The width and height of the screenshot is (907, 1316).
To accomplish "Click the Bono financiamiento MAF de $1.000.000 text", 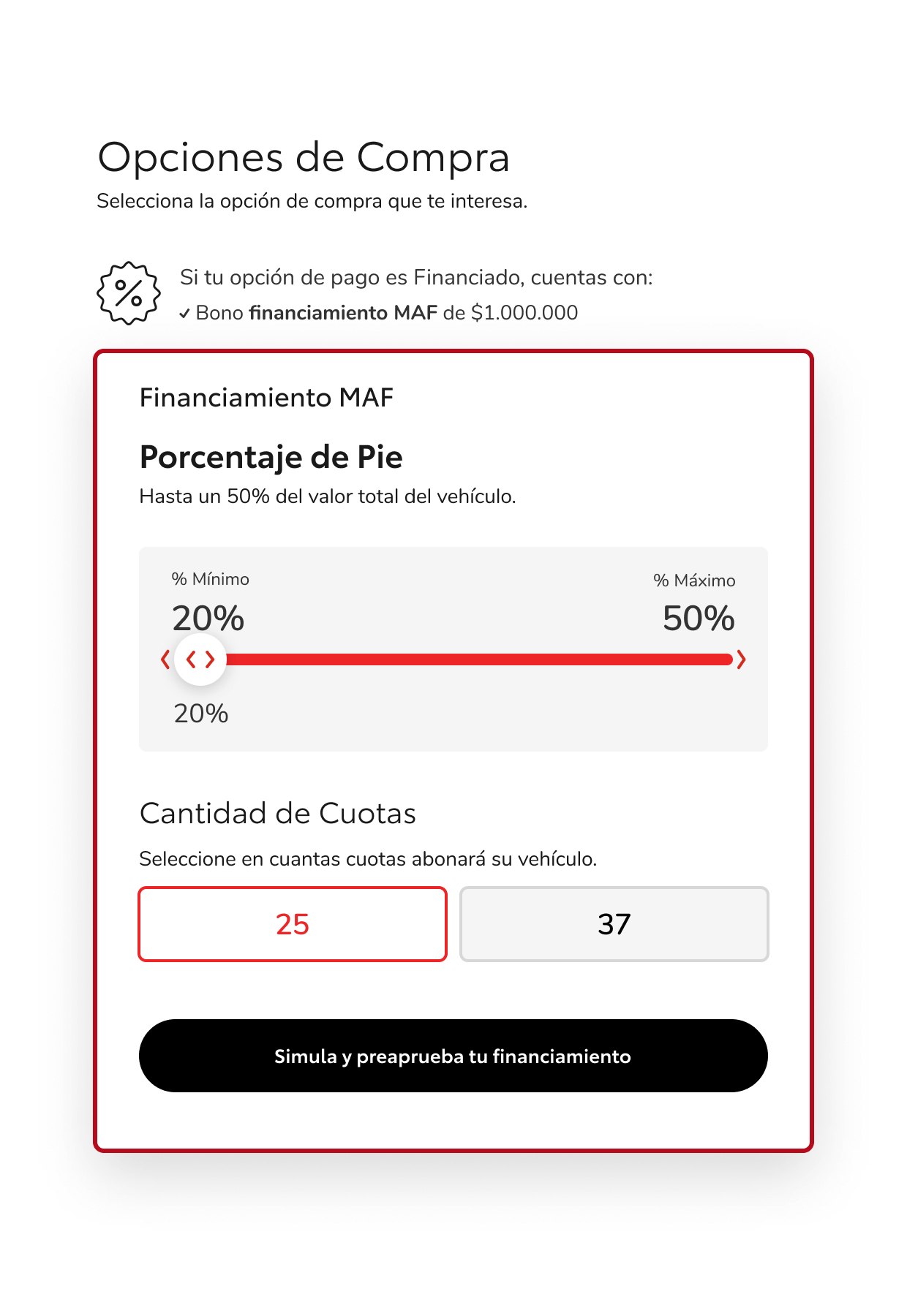I will pyautogui.click(x=387, y=313).
